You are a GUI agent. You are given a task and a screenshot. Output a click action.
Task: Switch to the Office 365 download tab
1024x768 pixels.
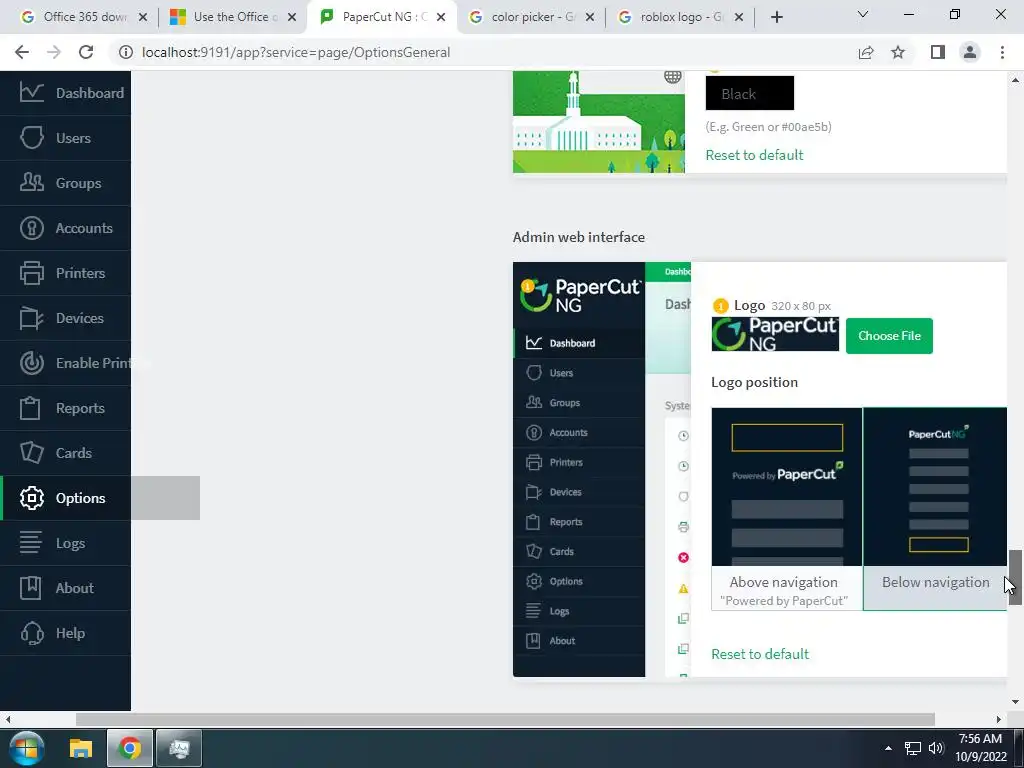point(84,17)
